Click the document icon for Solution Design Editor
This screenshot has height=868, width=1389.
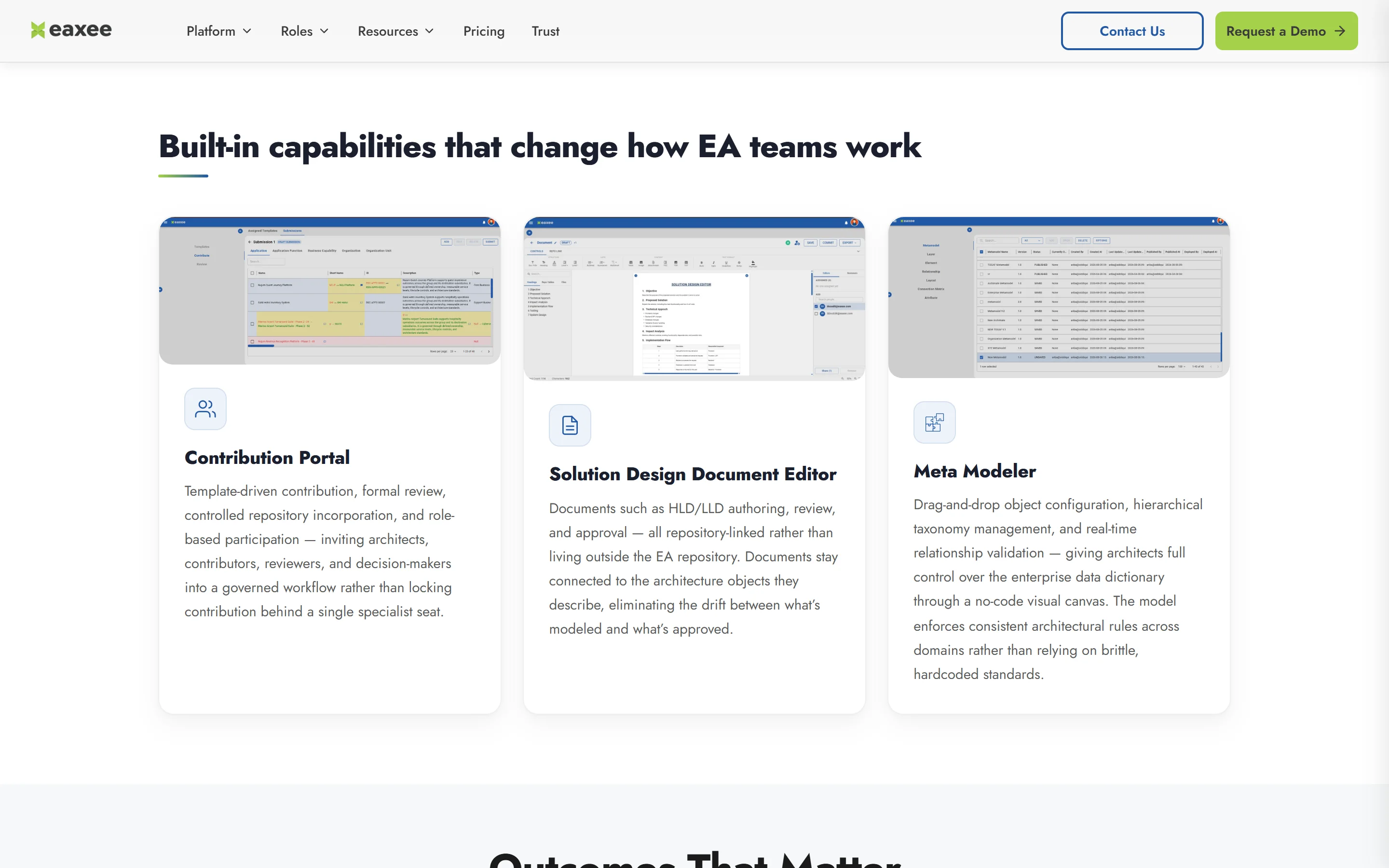coord(570,425)
